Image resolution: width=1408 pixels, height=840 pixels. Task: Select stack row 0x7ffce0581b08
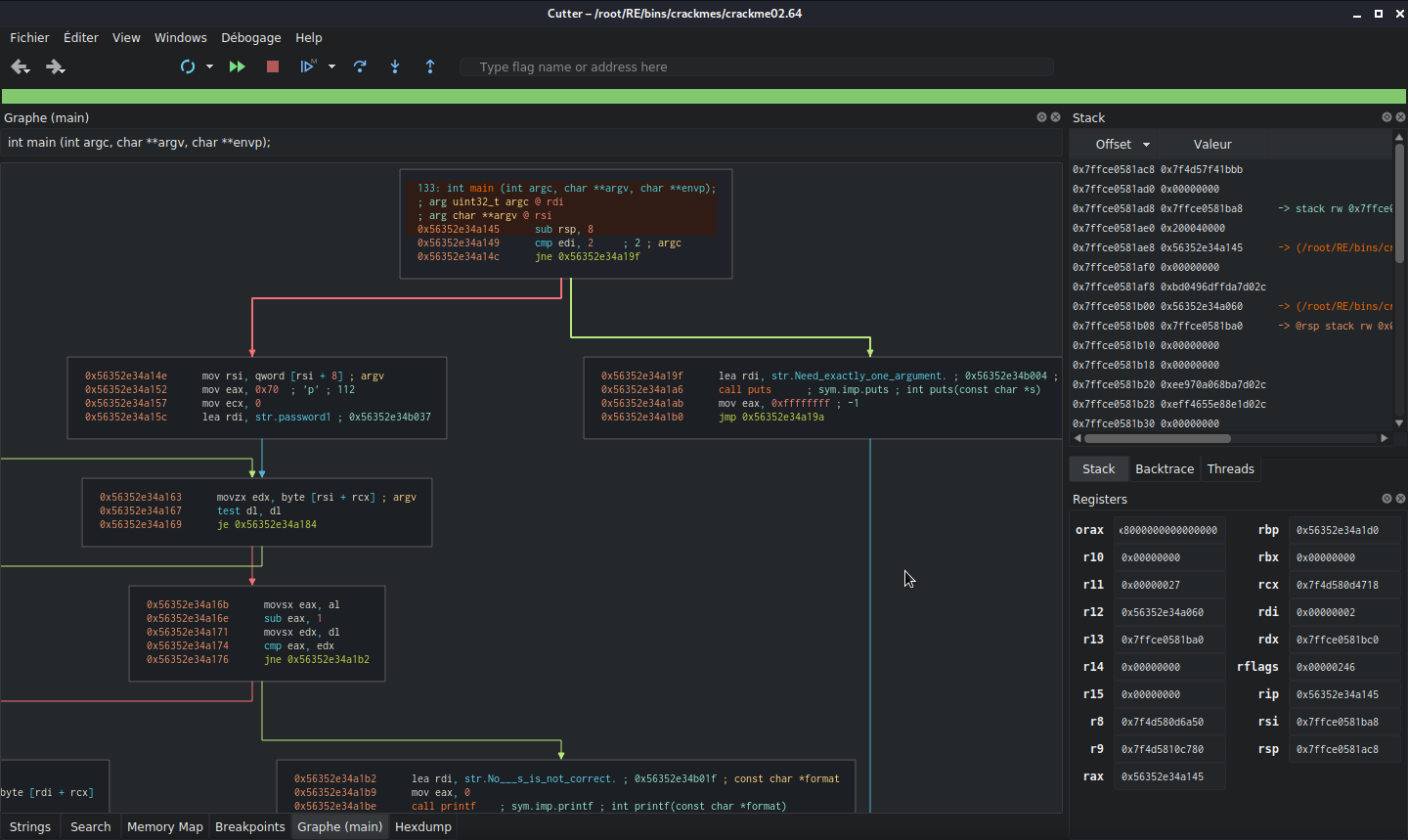click(x=1231, y=326)
